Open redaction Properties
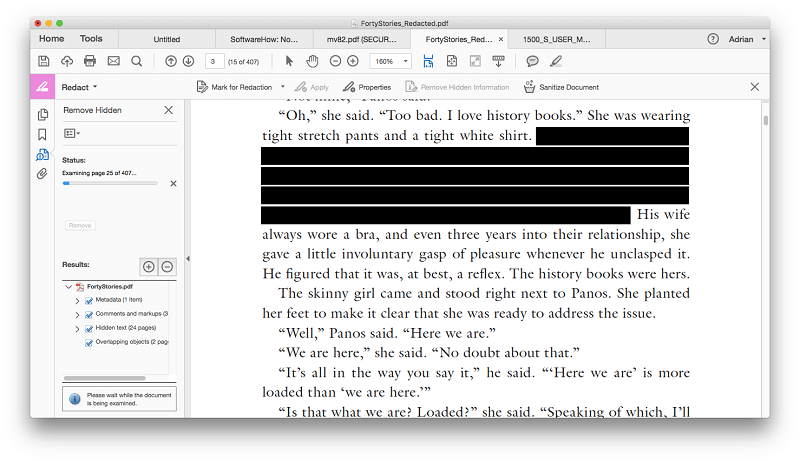The image size is (800, 461). (x=367, y=87)
